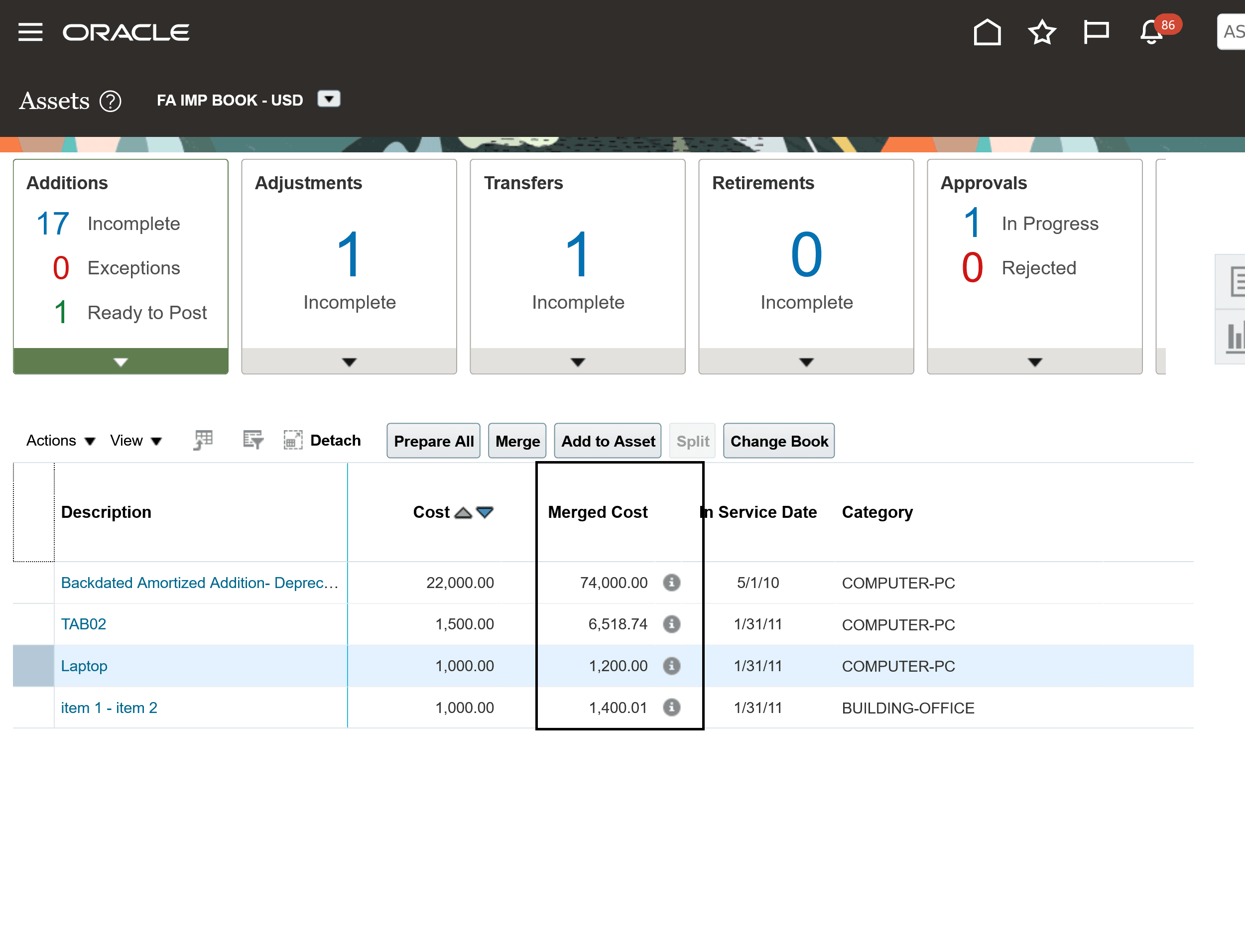Open the View menu

136,440
